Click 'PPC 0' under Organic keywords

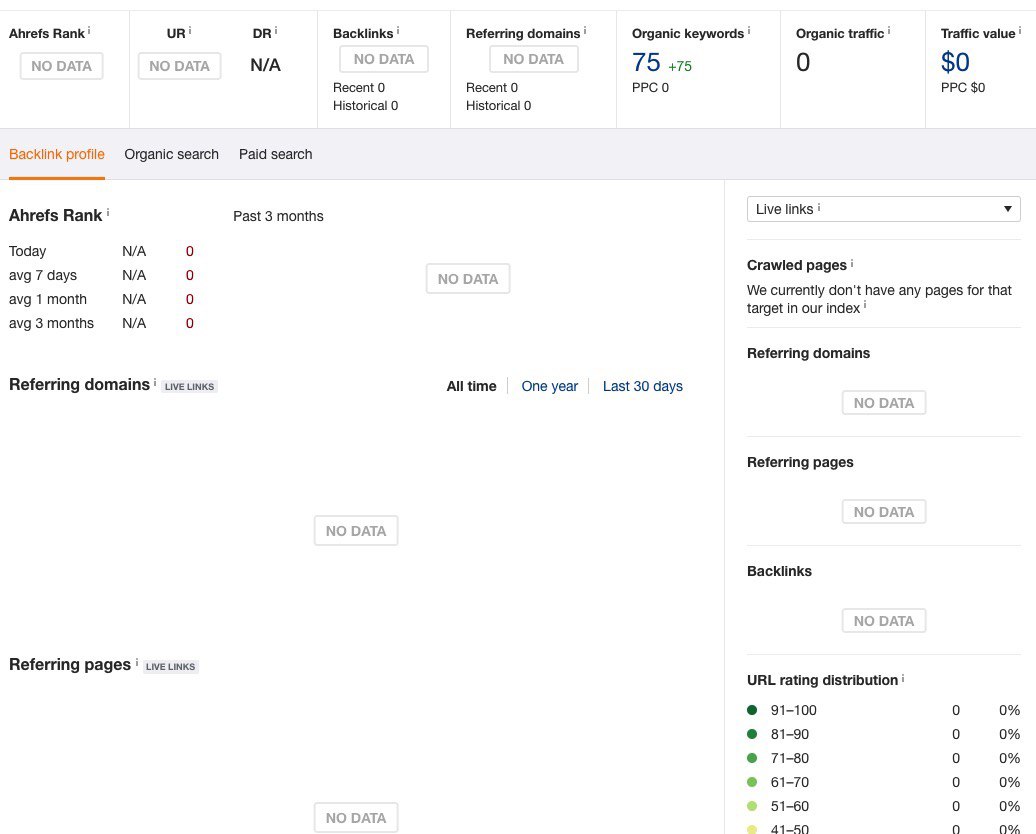pyautogui.click(x=650, y=87)
